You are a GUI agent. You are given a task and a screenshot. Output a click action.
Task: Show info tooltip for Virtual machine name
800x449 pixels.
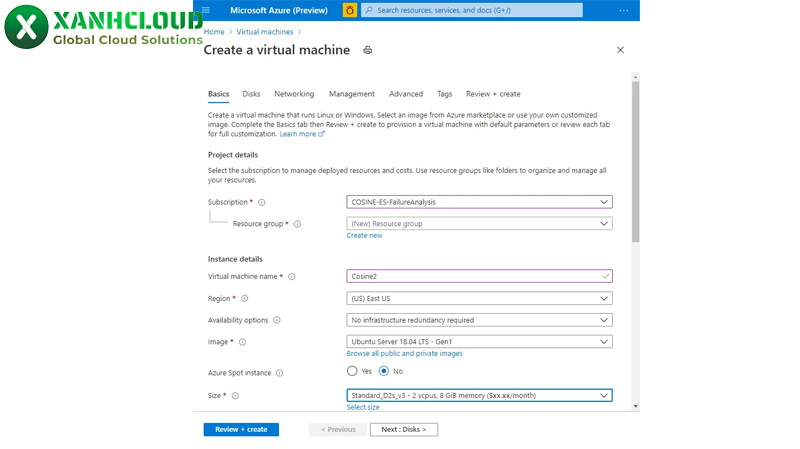tap(292, 277)
